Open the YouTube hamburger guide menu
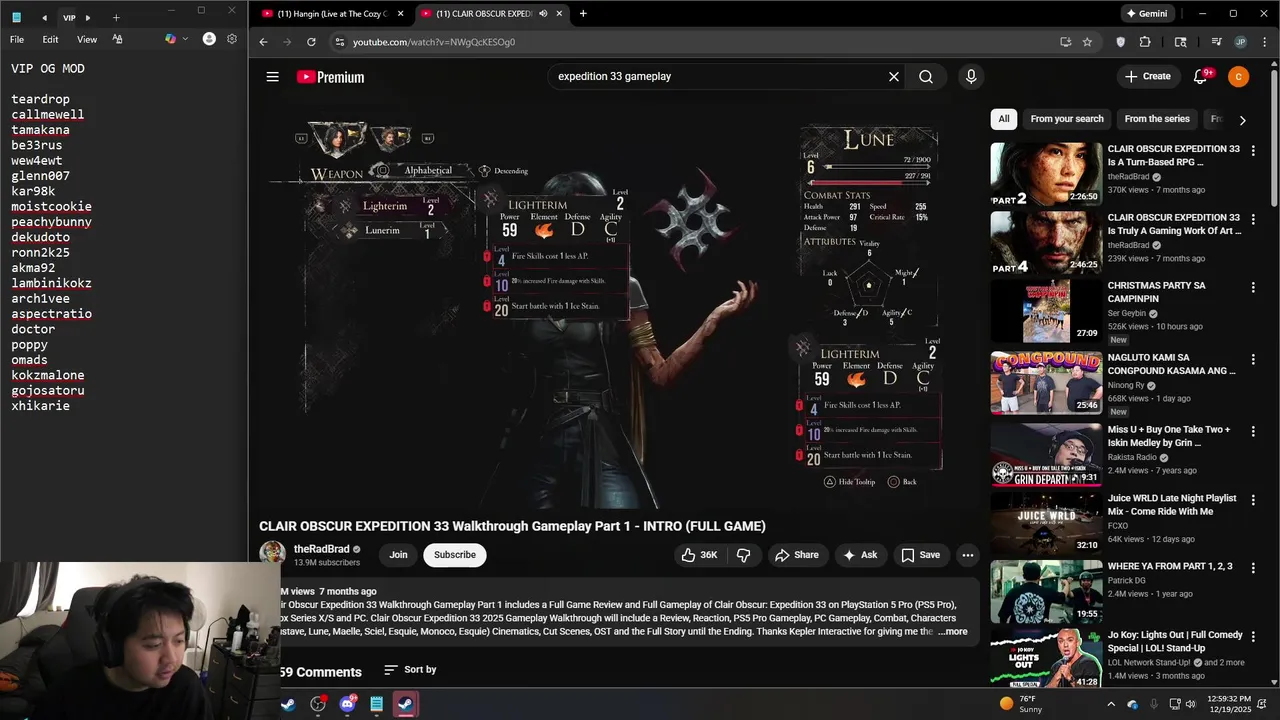 (x=272, y=77)
